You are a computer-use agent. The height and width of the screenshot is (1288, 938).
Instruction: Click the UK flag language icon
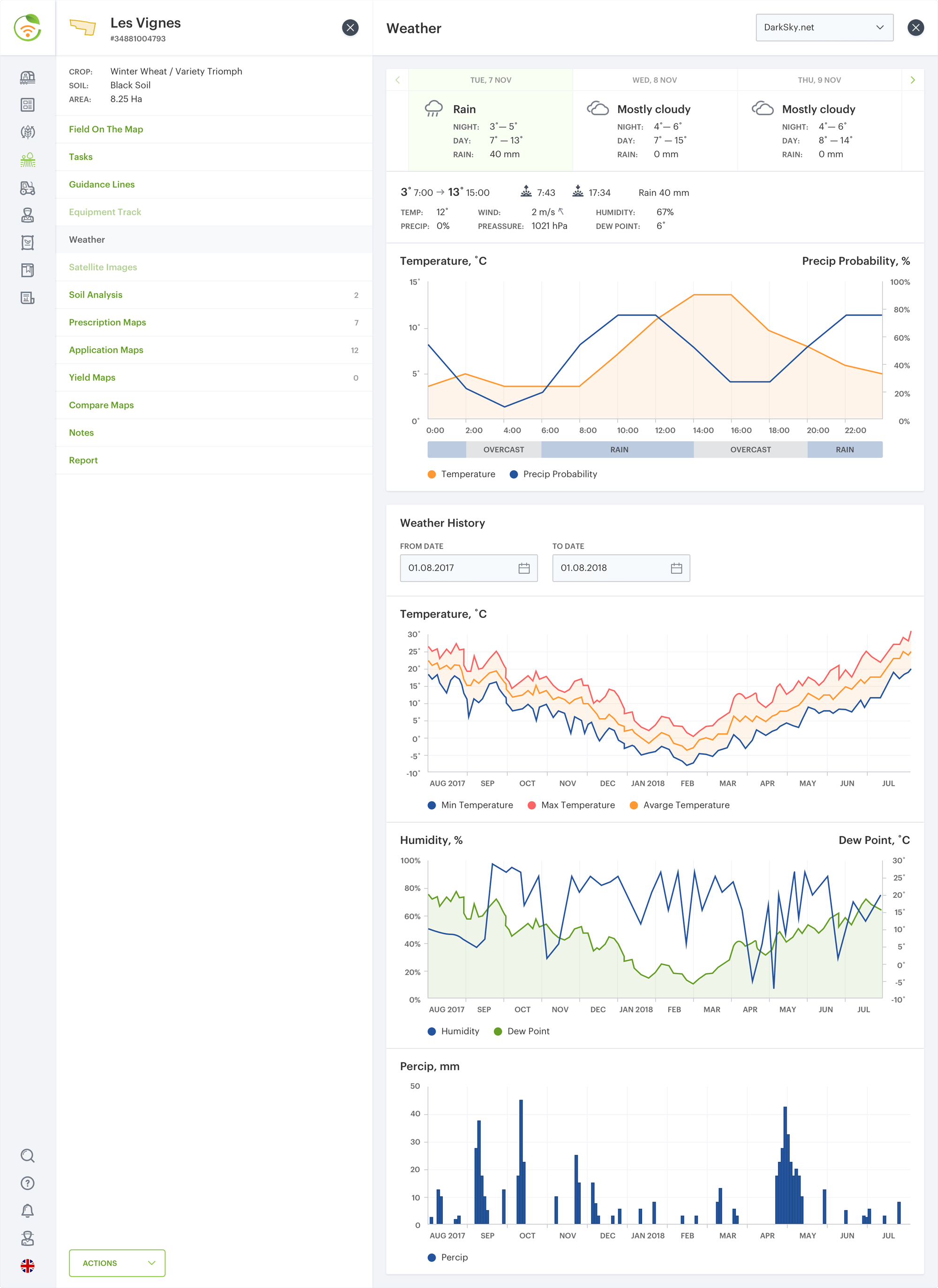point(27,1266)
